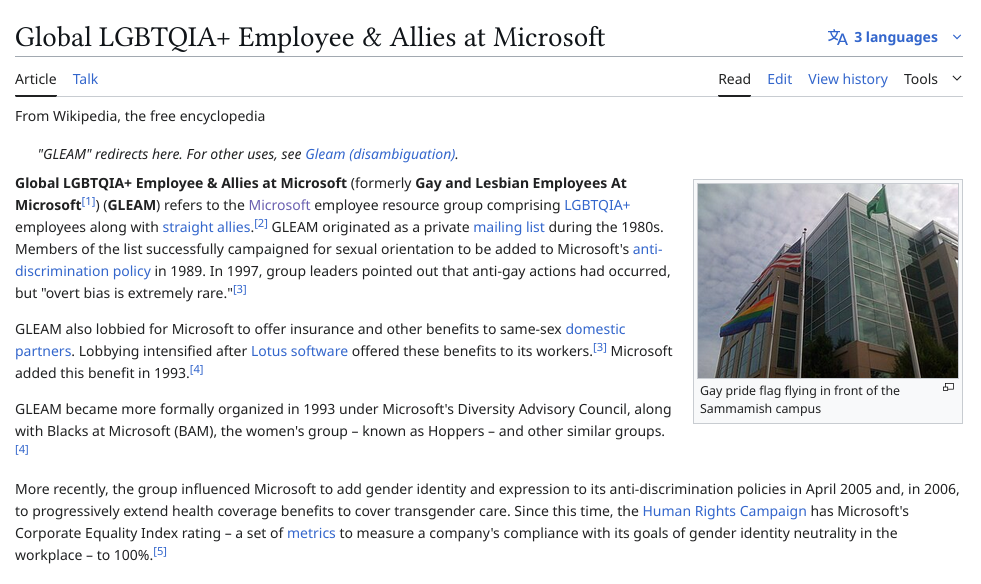
Task: Follow the Gleam (disambiguation) link
Action: coord(380,154)
